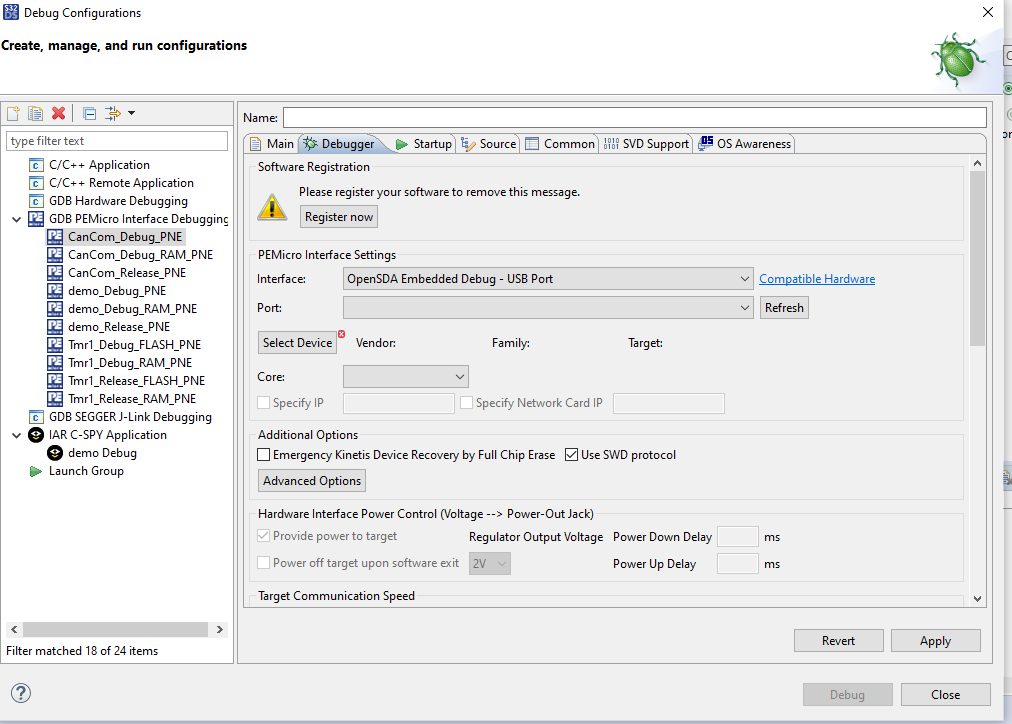This screenshot has height=724, width=1012.
Task: Disable the Use SWD protocol option
Action: coord(570,454)
